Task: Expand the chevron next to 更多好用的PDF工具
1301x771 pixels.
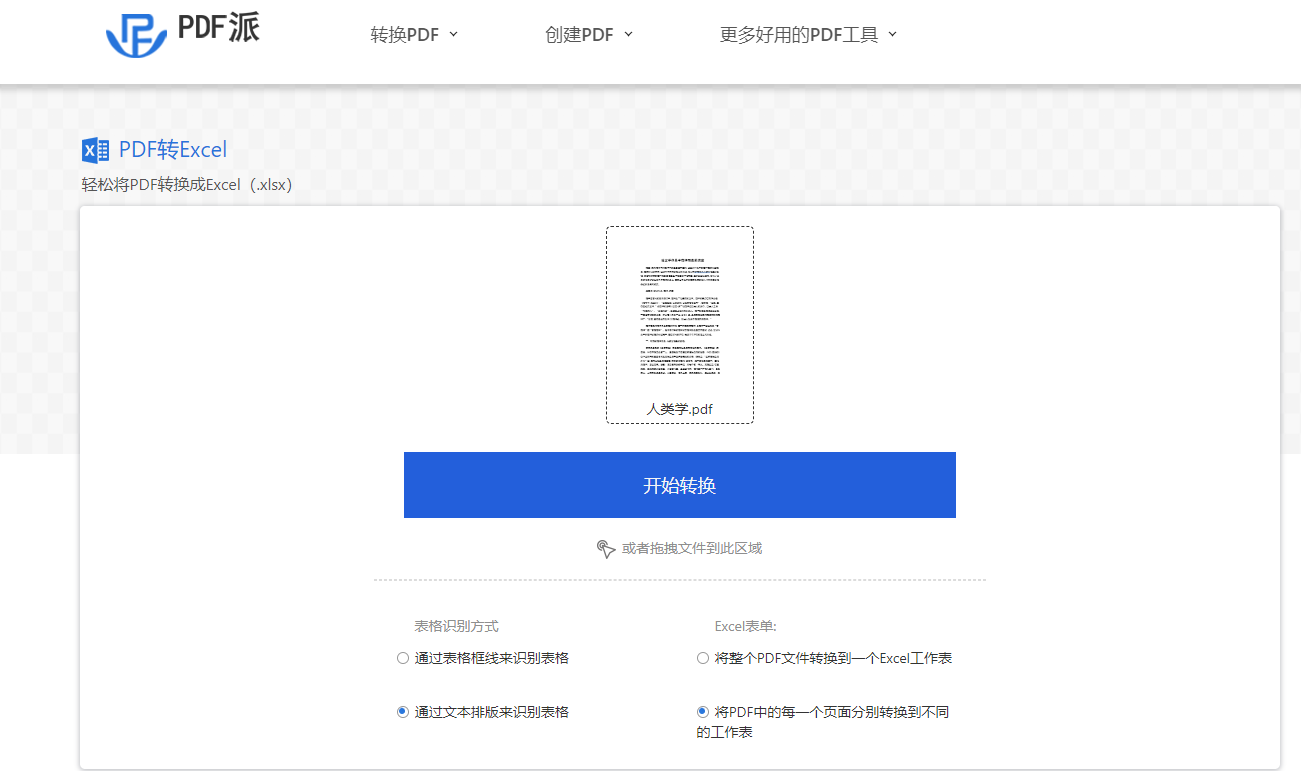Action: coord(892,34)
